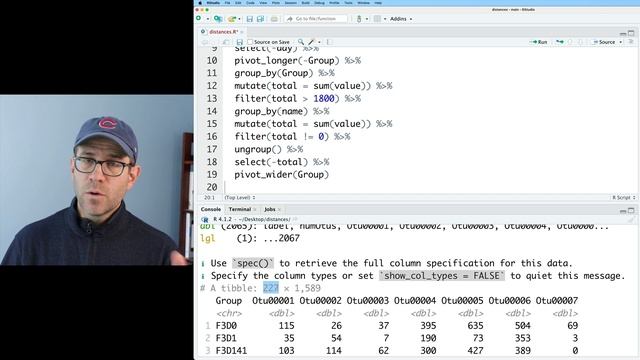
Task: Focus the Go to file/function field
Action: (316, 19)
